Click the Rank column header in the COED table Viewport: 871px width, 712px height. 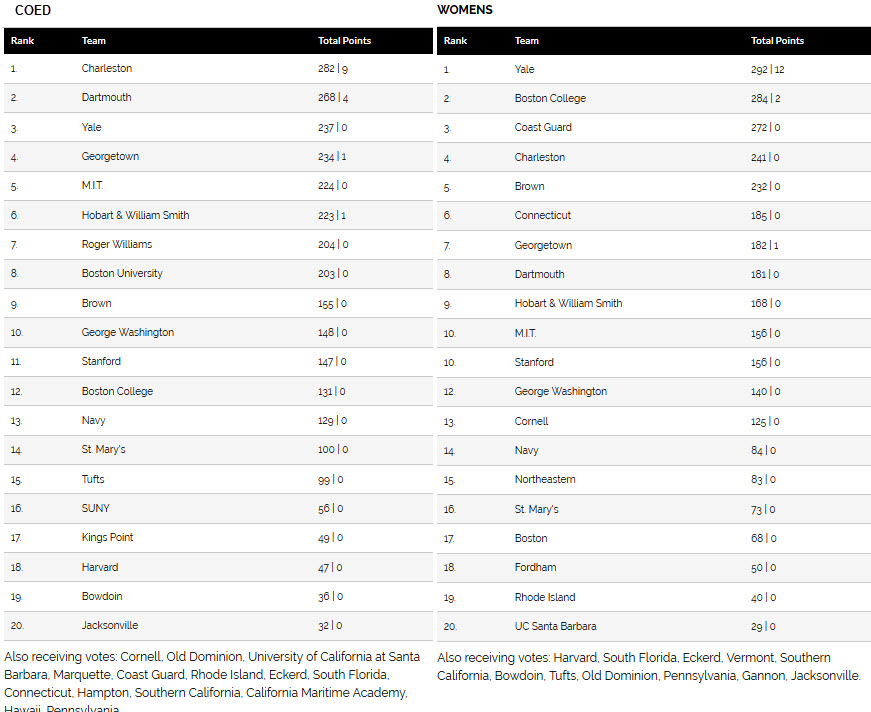[22, 41]
